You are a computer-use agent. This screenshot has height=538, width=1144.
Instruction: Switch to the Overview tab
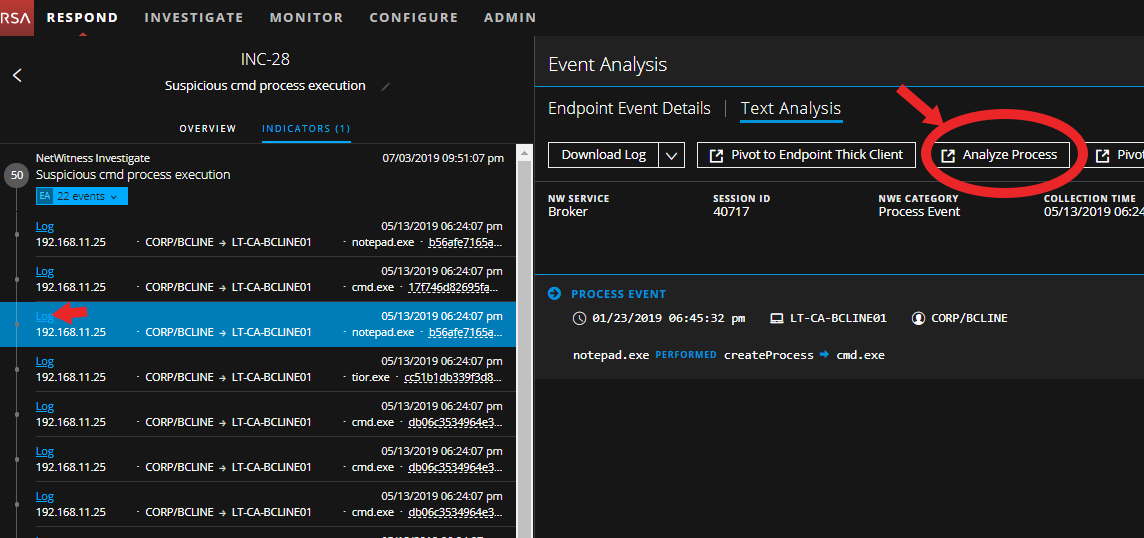tap(208, 129)
